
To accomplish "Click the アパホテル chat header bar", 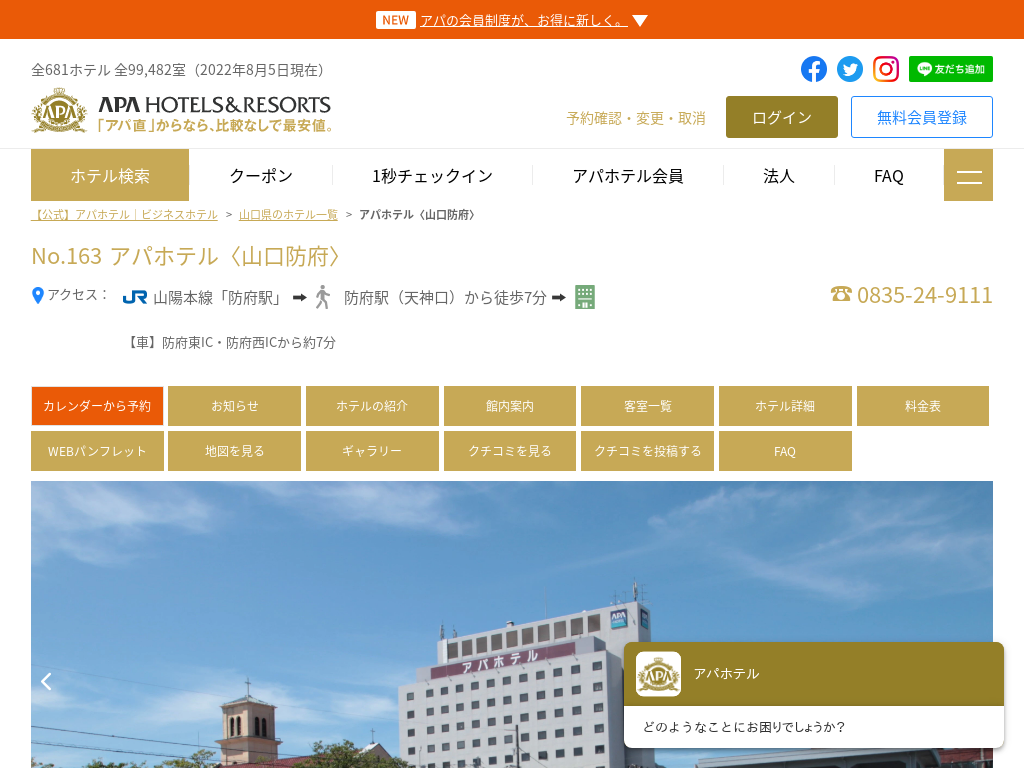I will tap(814, 674).
